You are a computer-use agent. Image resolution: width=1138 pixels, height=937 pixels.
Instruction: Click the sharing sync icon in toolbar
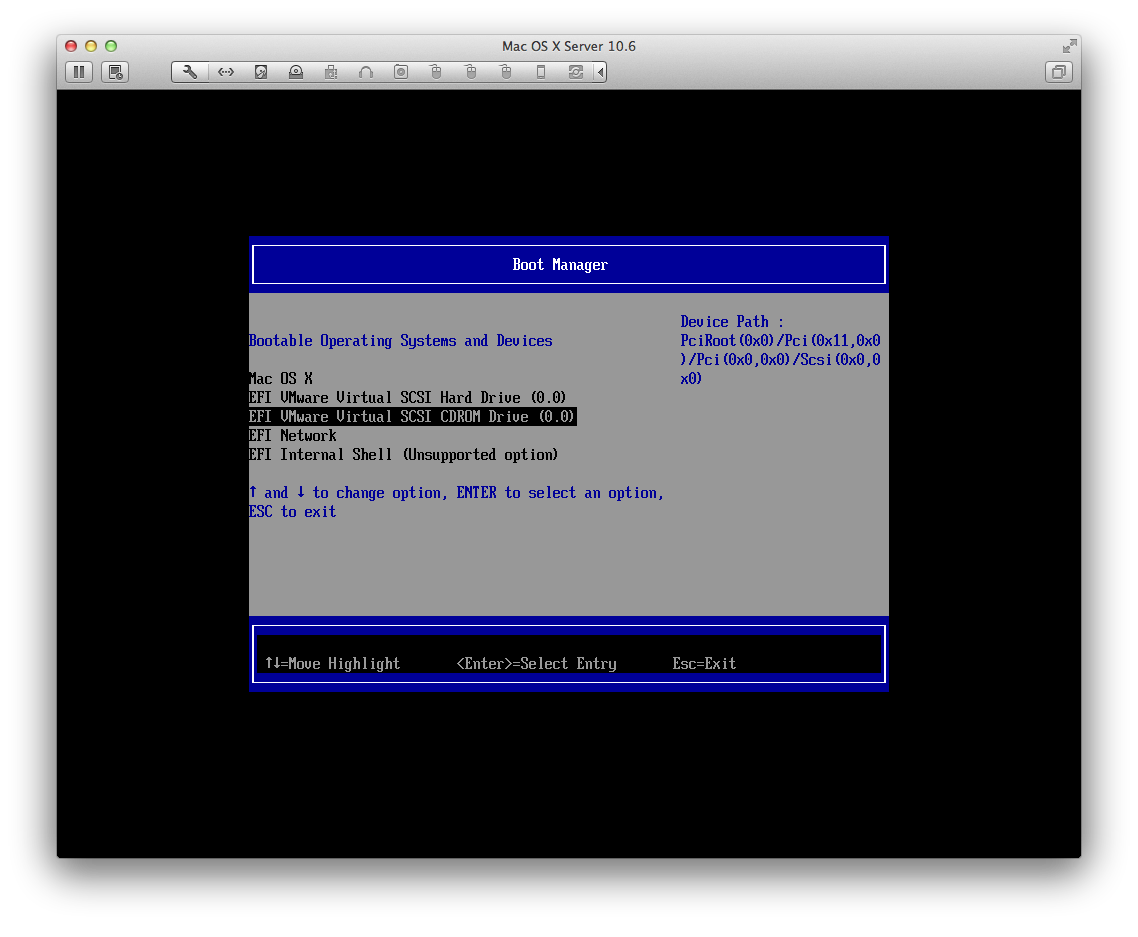(575, 72)
